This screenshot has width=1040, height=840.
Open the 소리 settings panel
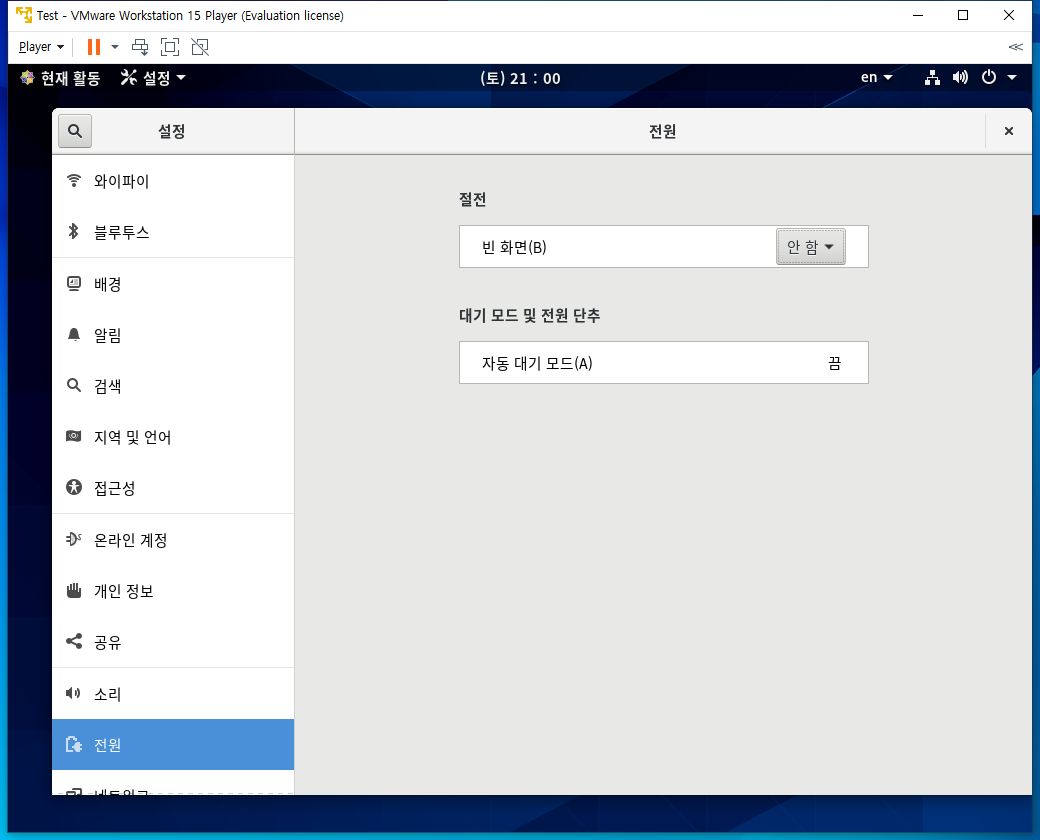click(173, 694)
